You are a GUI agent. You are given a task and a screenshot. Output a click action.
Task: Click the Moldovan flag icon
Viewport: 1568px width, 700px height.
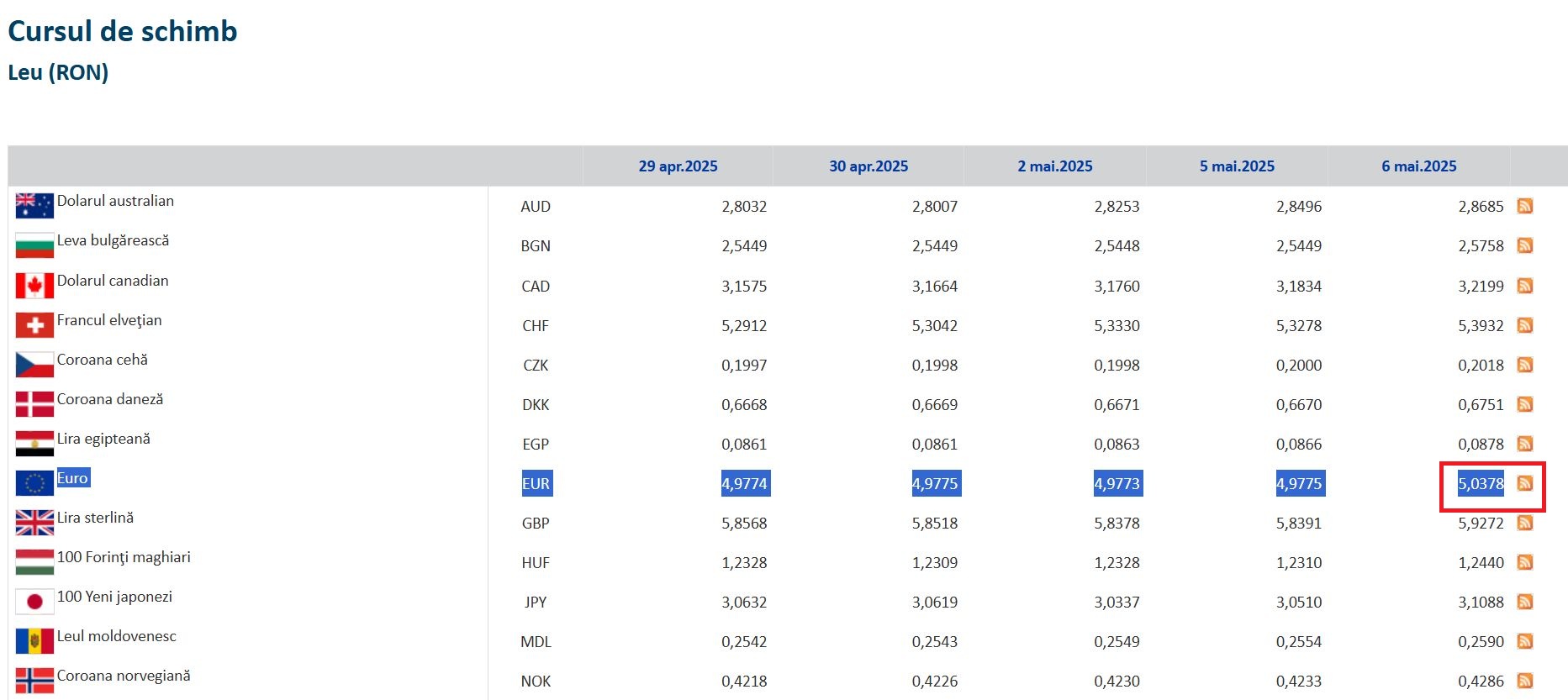(x=34, y=641)
